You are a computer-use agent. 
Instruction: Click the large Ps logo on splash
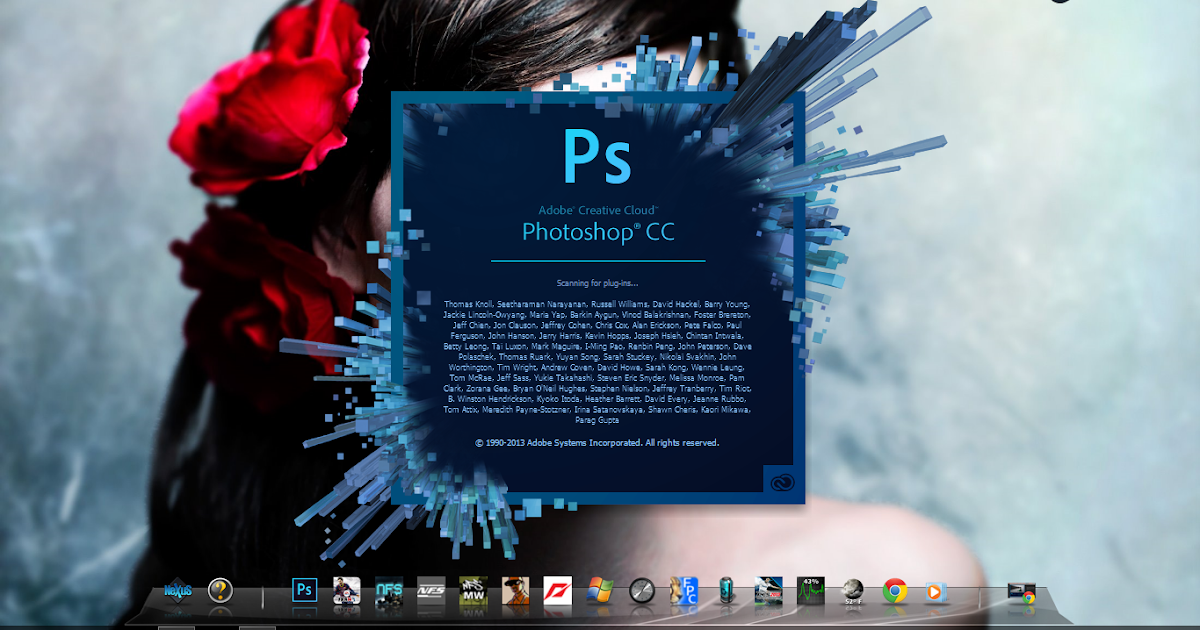(x=597, y=156)
